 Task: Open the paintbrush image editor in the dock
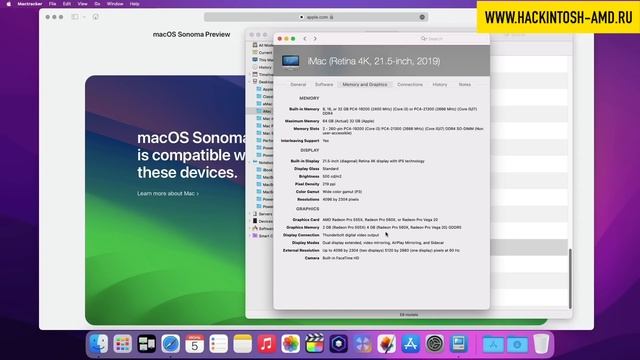(387, 344)
